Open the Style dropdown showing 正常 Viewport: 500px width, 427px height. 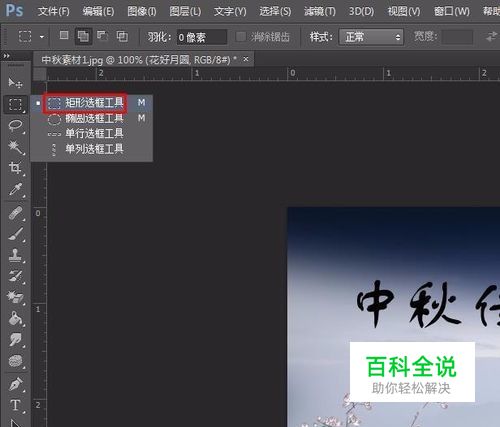click(371, 37)
